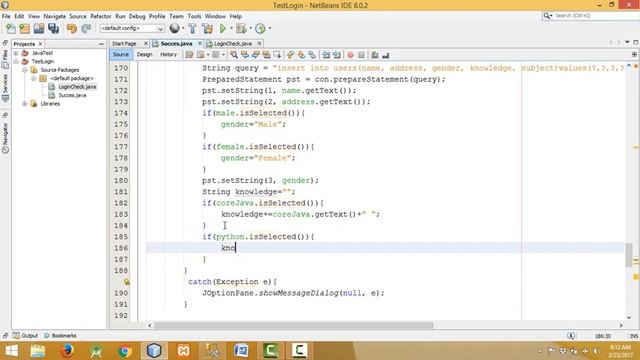Viewport: 640px width, 360px height.
Task: Select LoginCheck.java in the Projects tree
Action: click(x=77, y=87)
